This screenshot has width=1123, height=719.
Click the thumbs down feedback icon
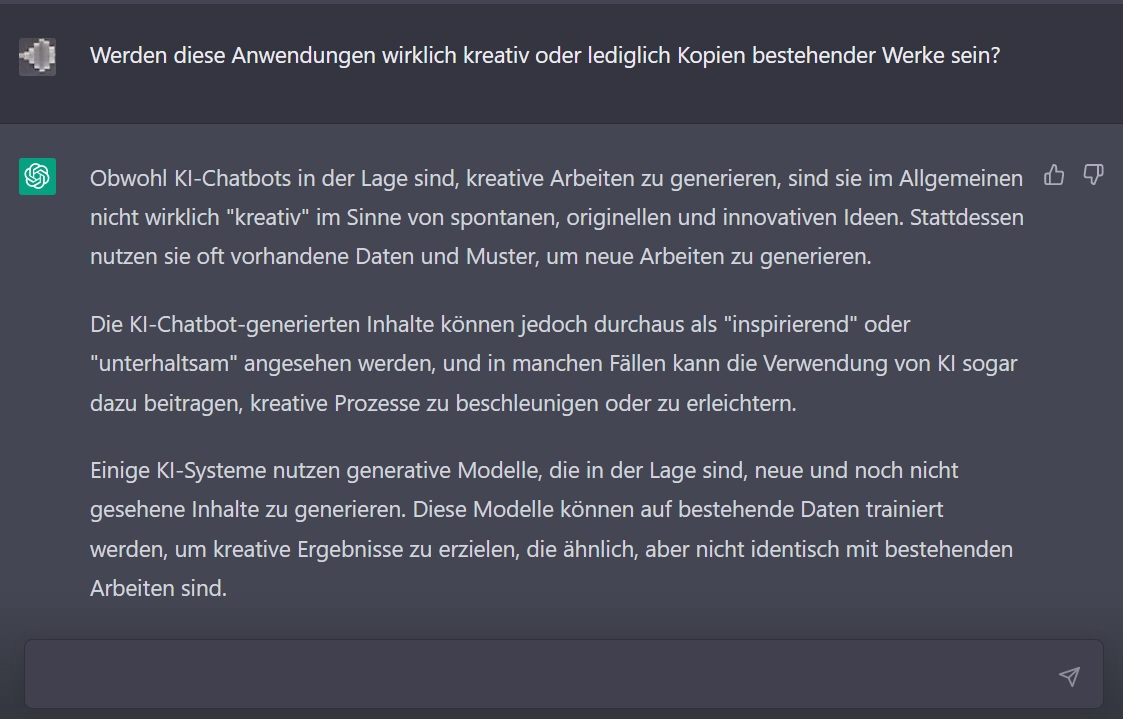[x=1093, y=176]
